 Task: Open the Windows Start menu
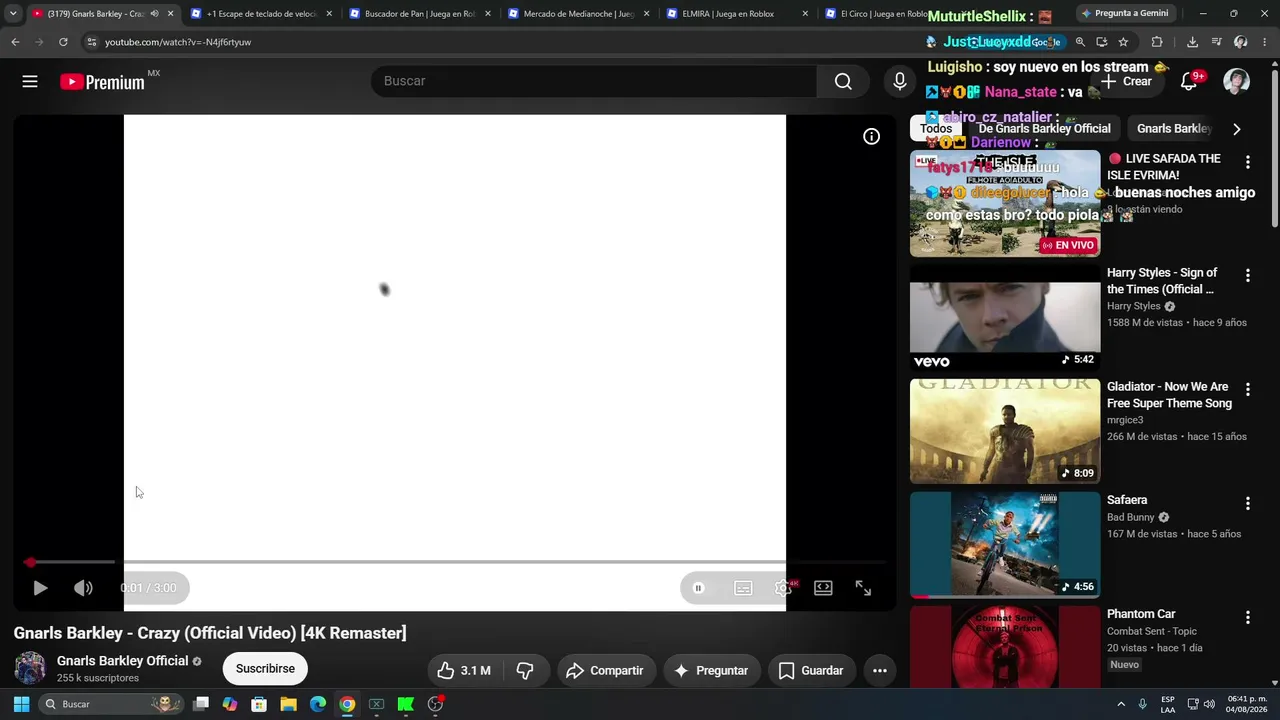coord(21,704)
